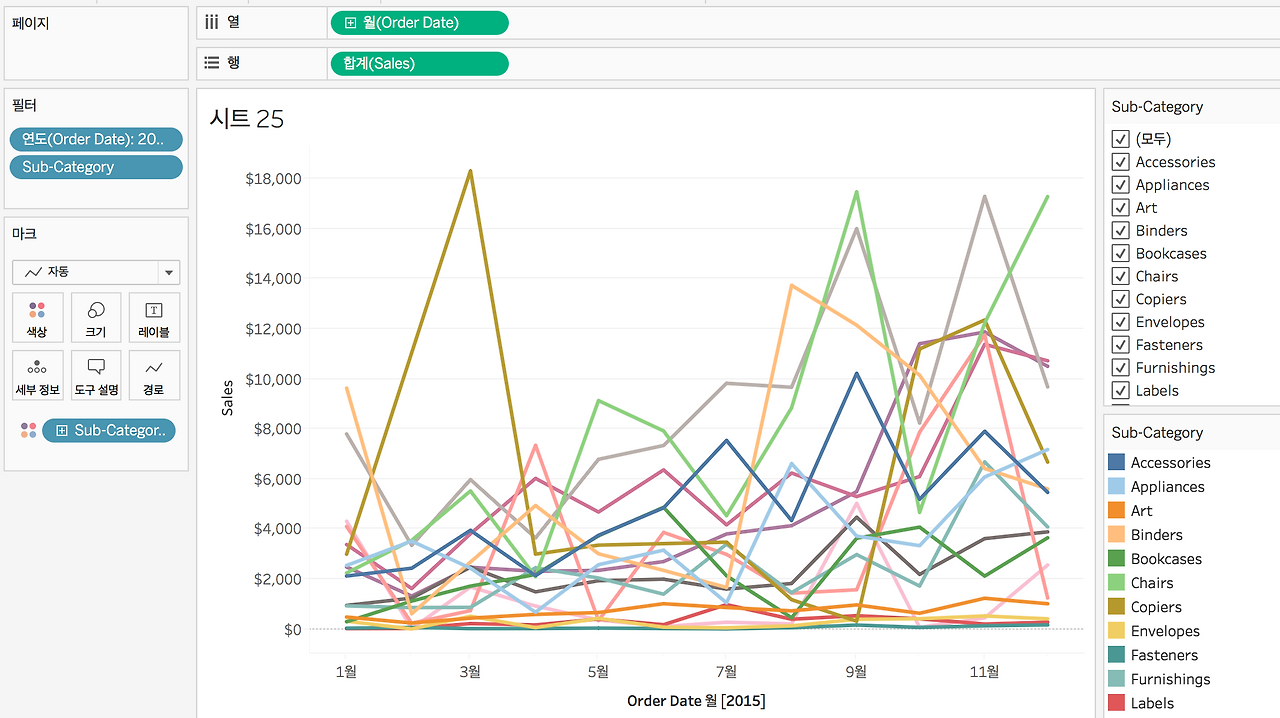Click the color dots icon beside Sub-Category pill

point(28,430)
